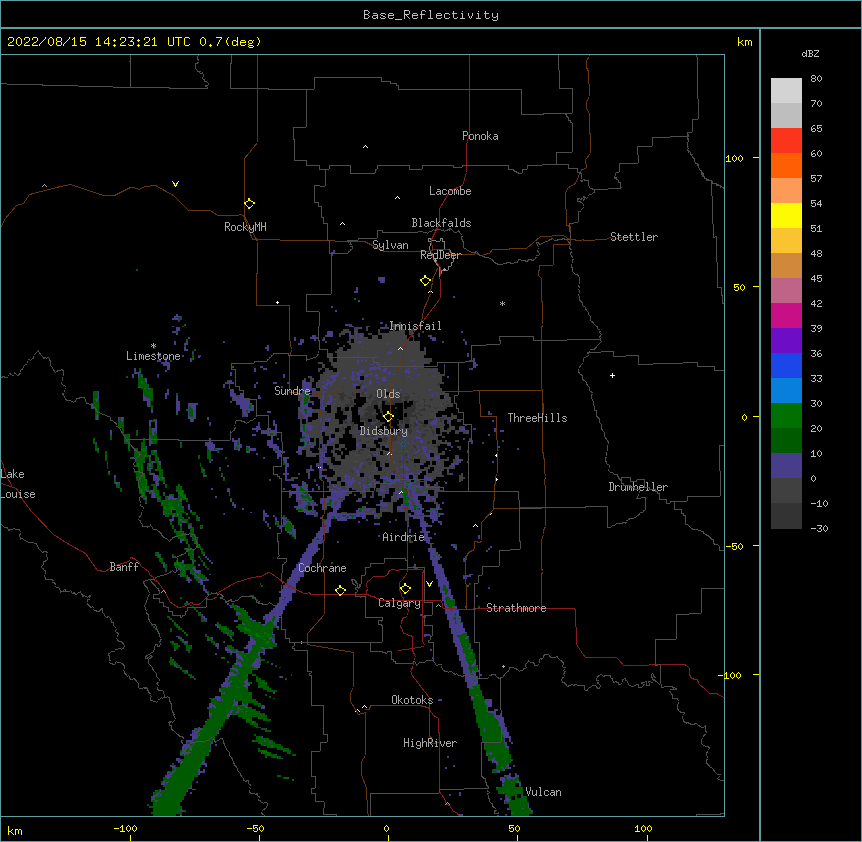Click white caret marker west of Lacombe
The width and height of the screenshot is (862, 842).
tap(397, 197)
